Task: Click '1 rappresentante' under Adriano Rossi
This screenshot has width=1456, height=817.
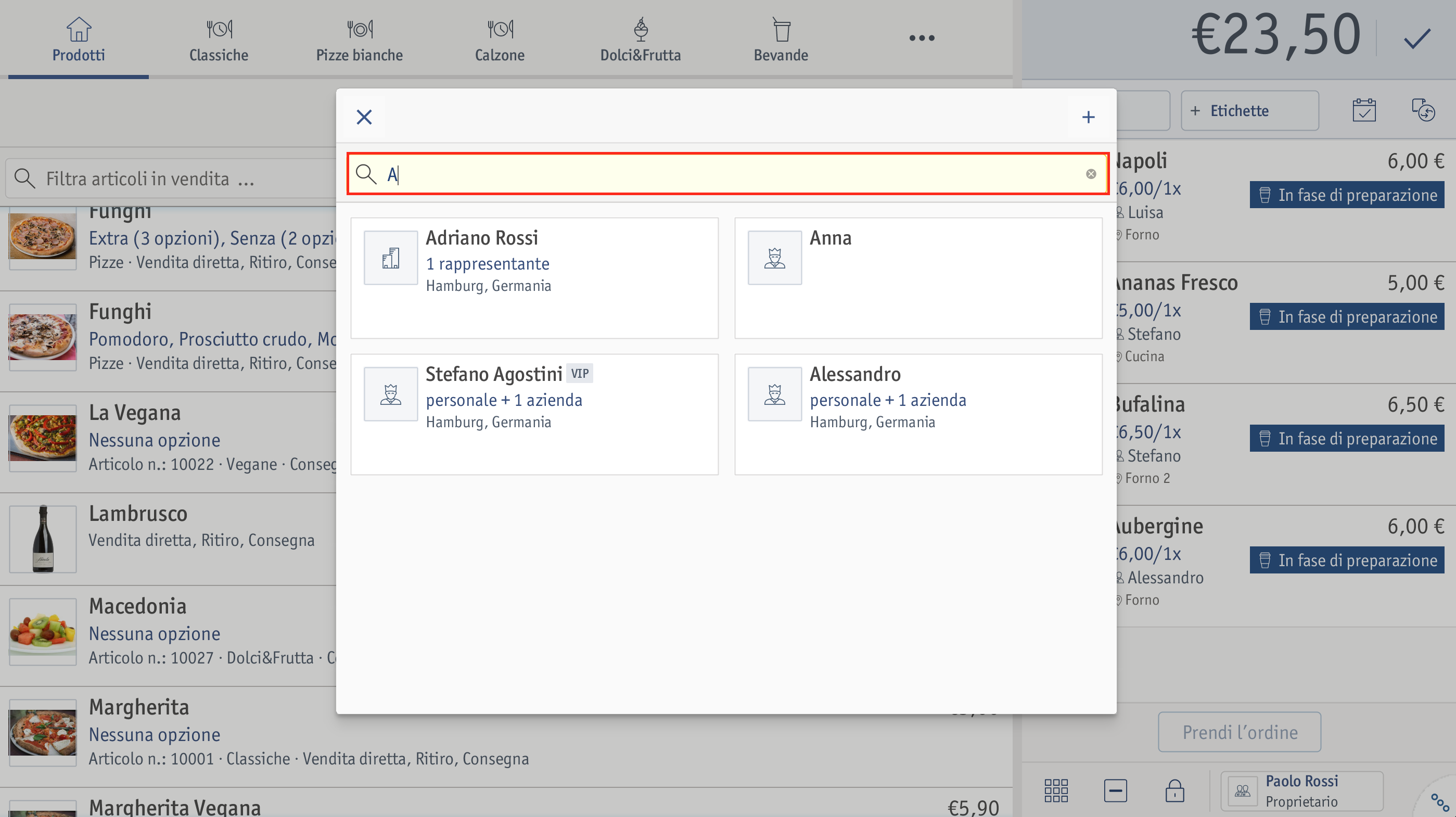Action: tap(487, 263)
